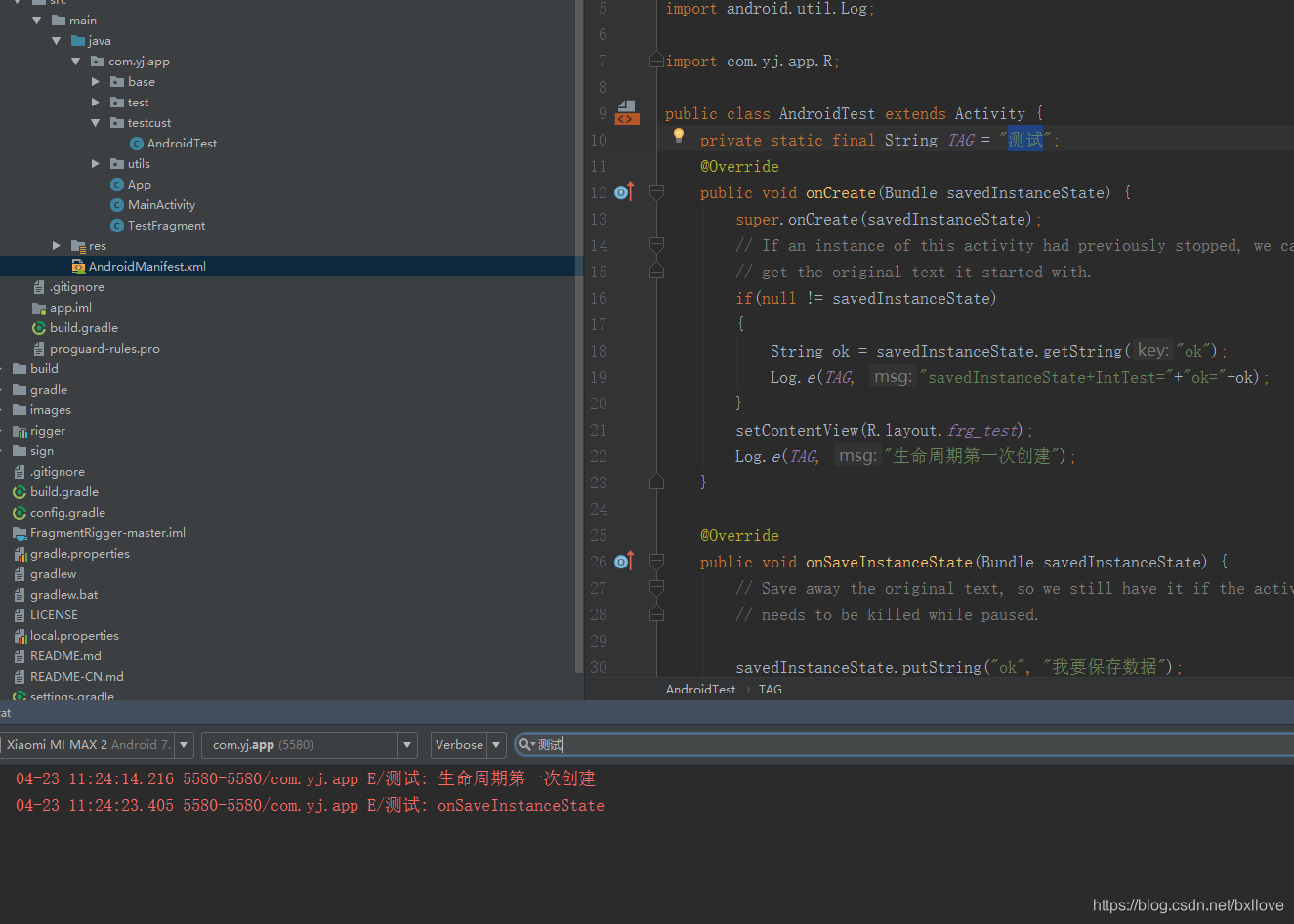Viewport: 1294px width, 924px height.
Task: Open TestFragment class file
Action: pyautogui.click(x=166, y=225)
